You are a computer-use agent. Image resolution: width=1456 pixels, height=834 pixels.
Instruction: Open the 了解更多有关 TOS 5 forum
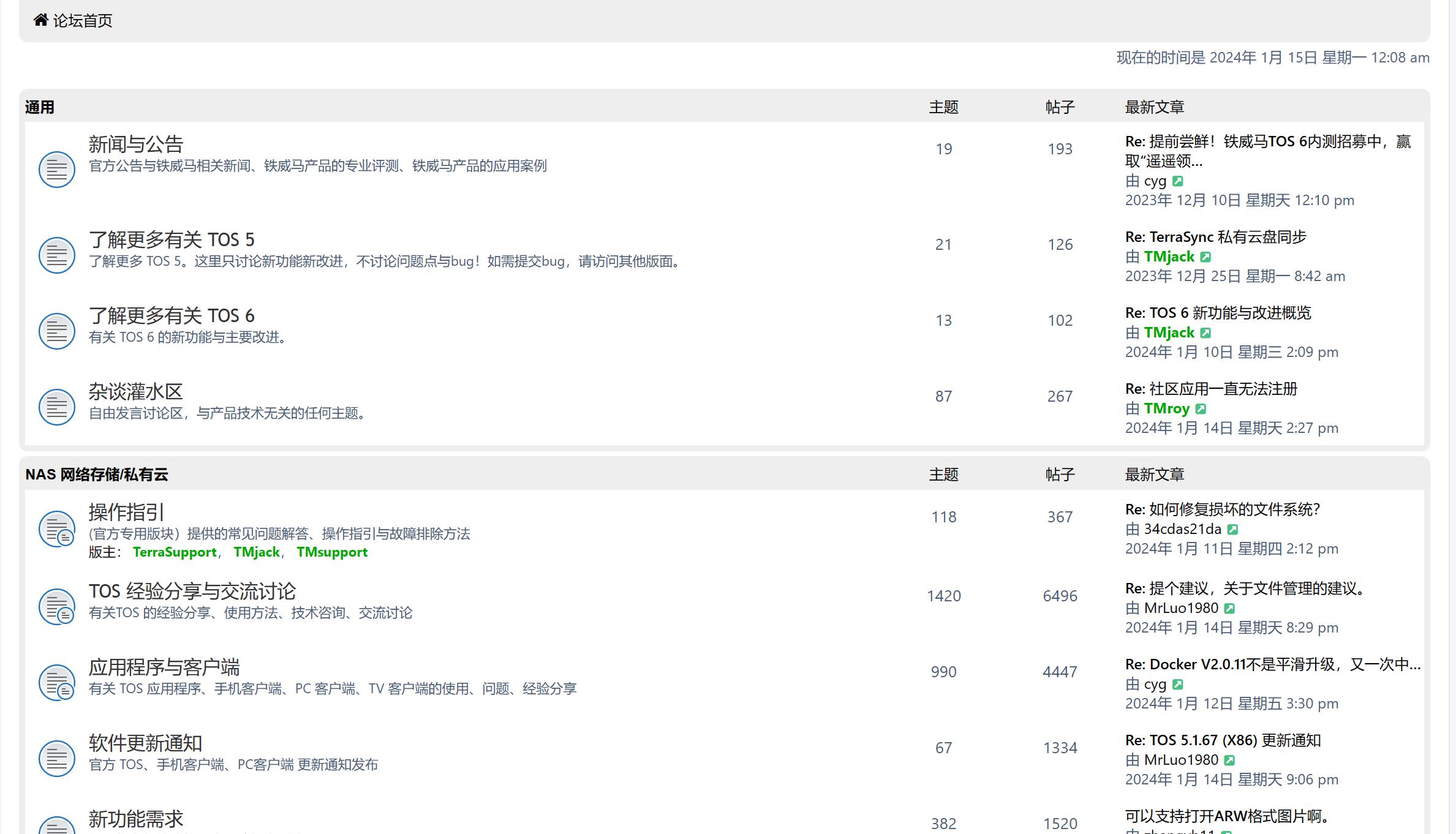coord(172,239)
